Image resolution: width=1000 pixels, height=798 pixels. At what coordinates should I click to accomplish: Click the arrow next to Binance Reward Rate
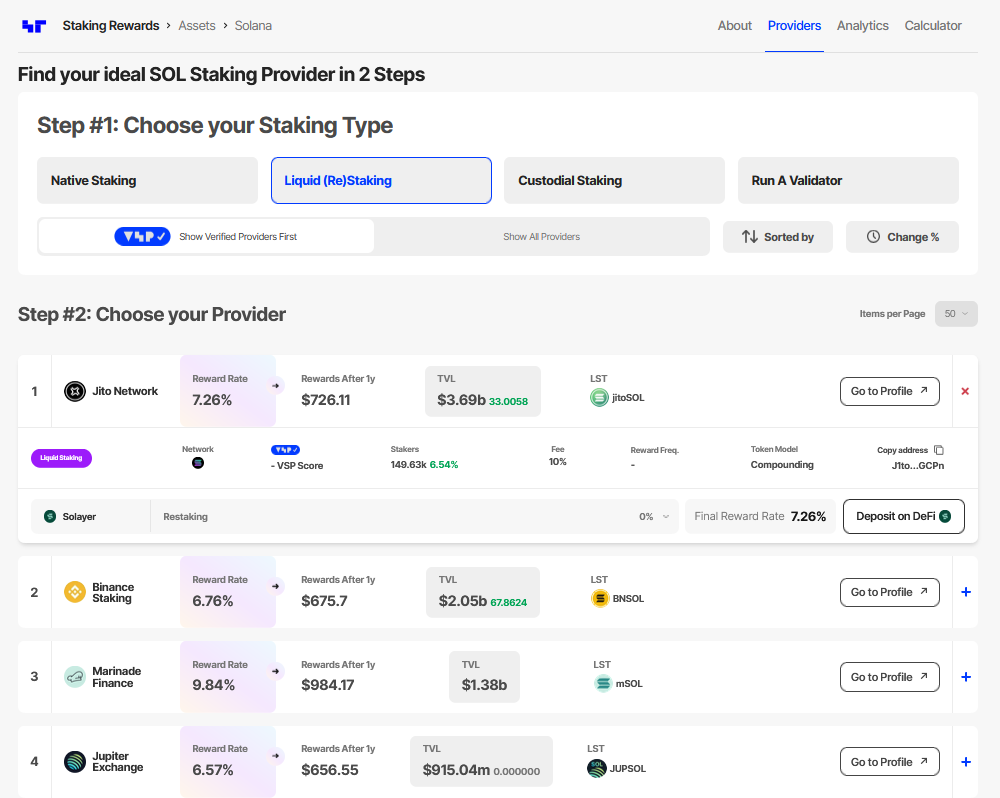pos(276,586)
